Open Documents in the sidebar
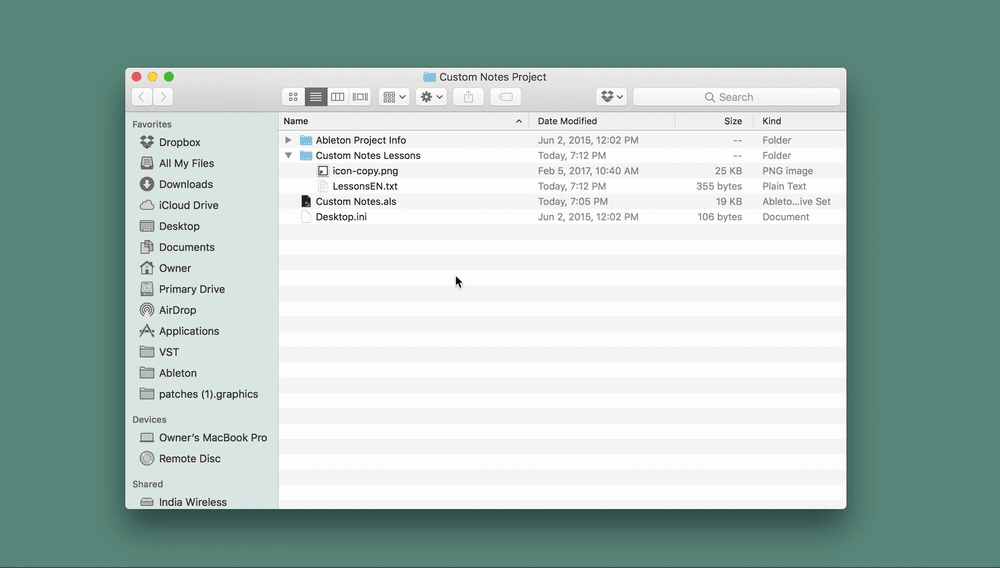 [x=186, y=247]
